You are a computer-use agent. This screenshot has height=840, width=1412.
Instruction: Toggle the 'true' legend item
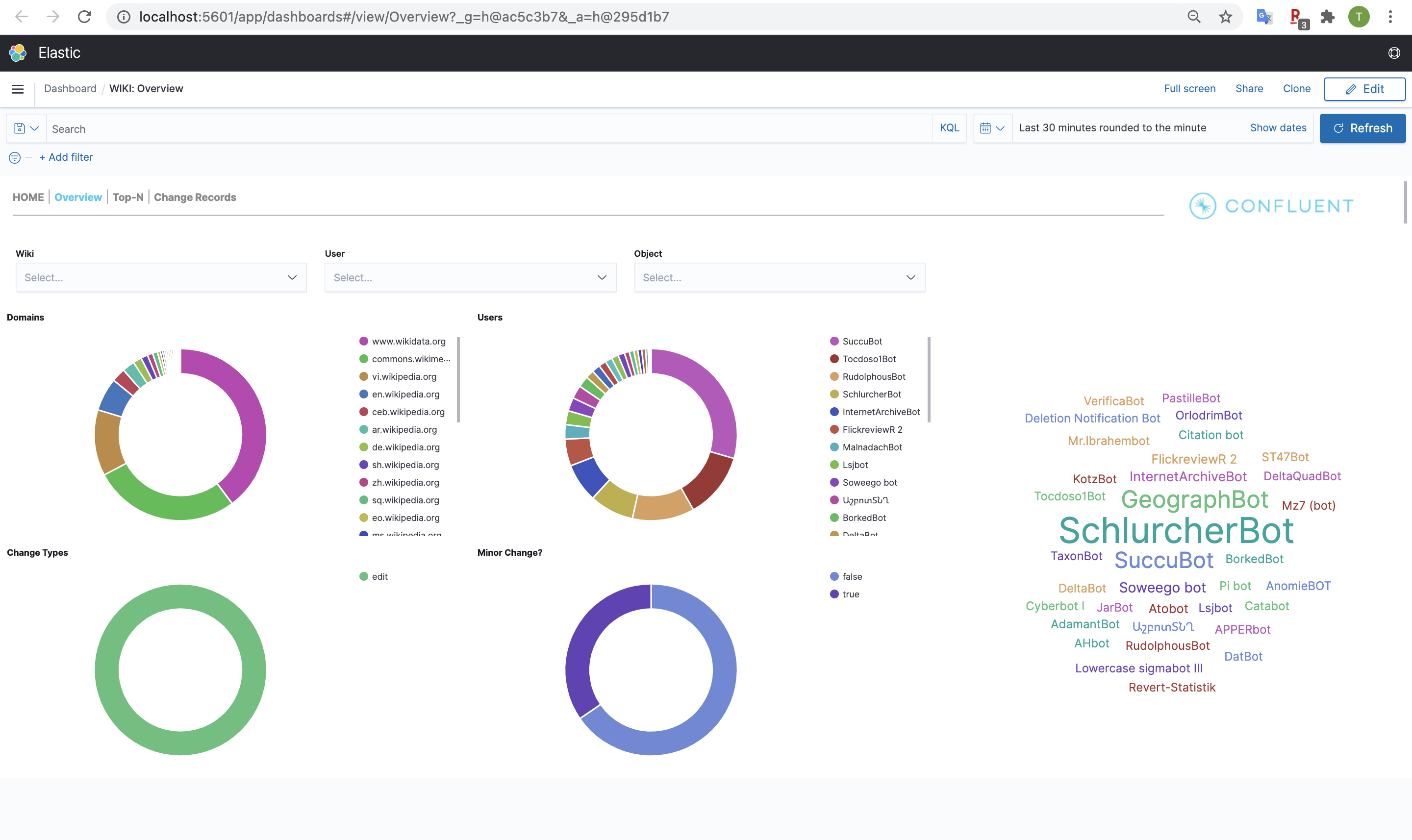pyautogui.click(x=850, y=594)
